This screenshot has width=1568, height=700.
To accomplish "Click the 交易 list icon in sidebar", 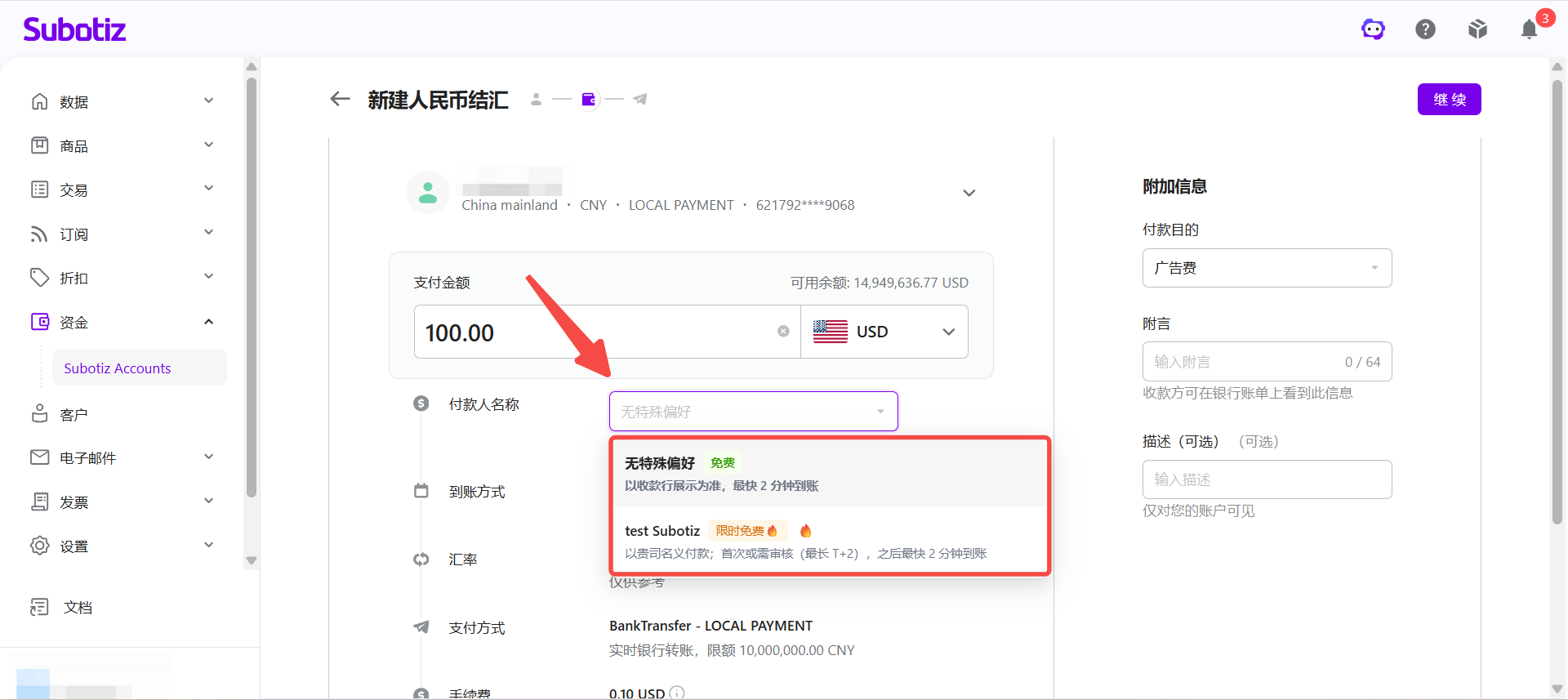I will 39,189.
